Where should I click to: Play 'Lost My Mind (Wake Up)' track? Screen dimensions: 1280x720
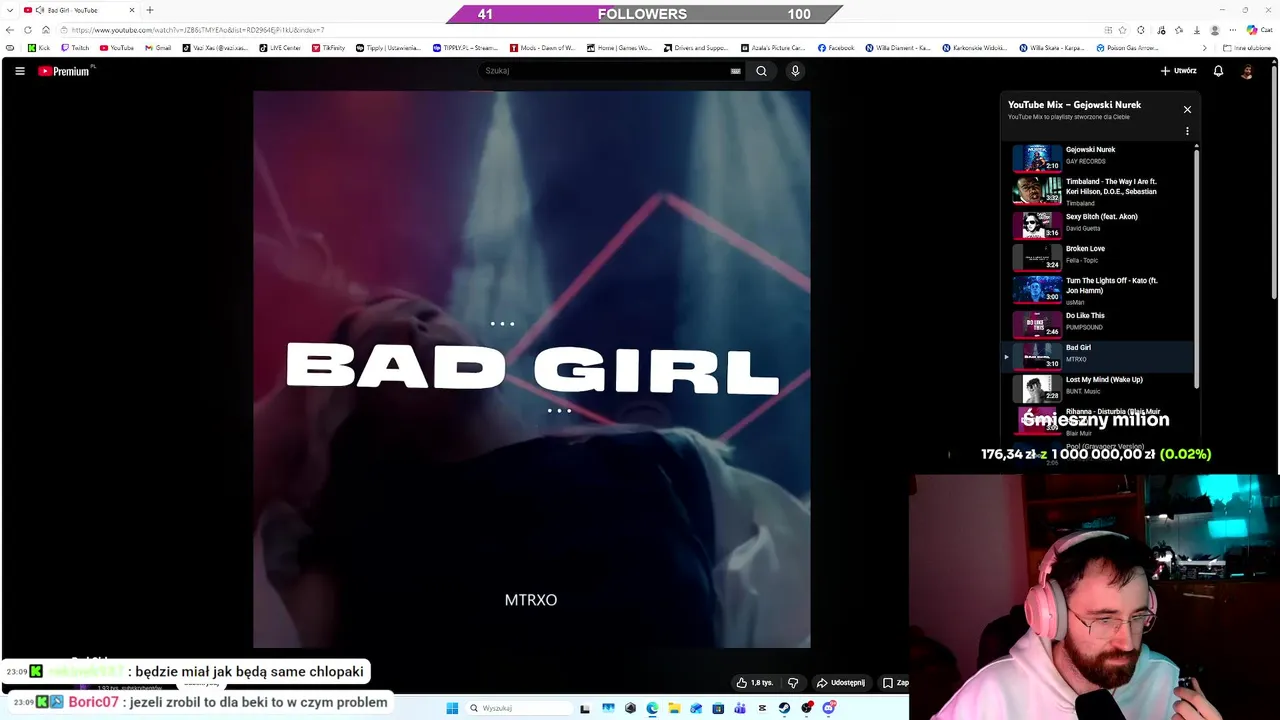click(1099, 387)
